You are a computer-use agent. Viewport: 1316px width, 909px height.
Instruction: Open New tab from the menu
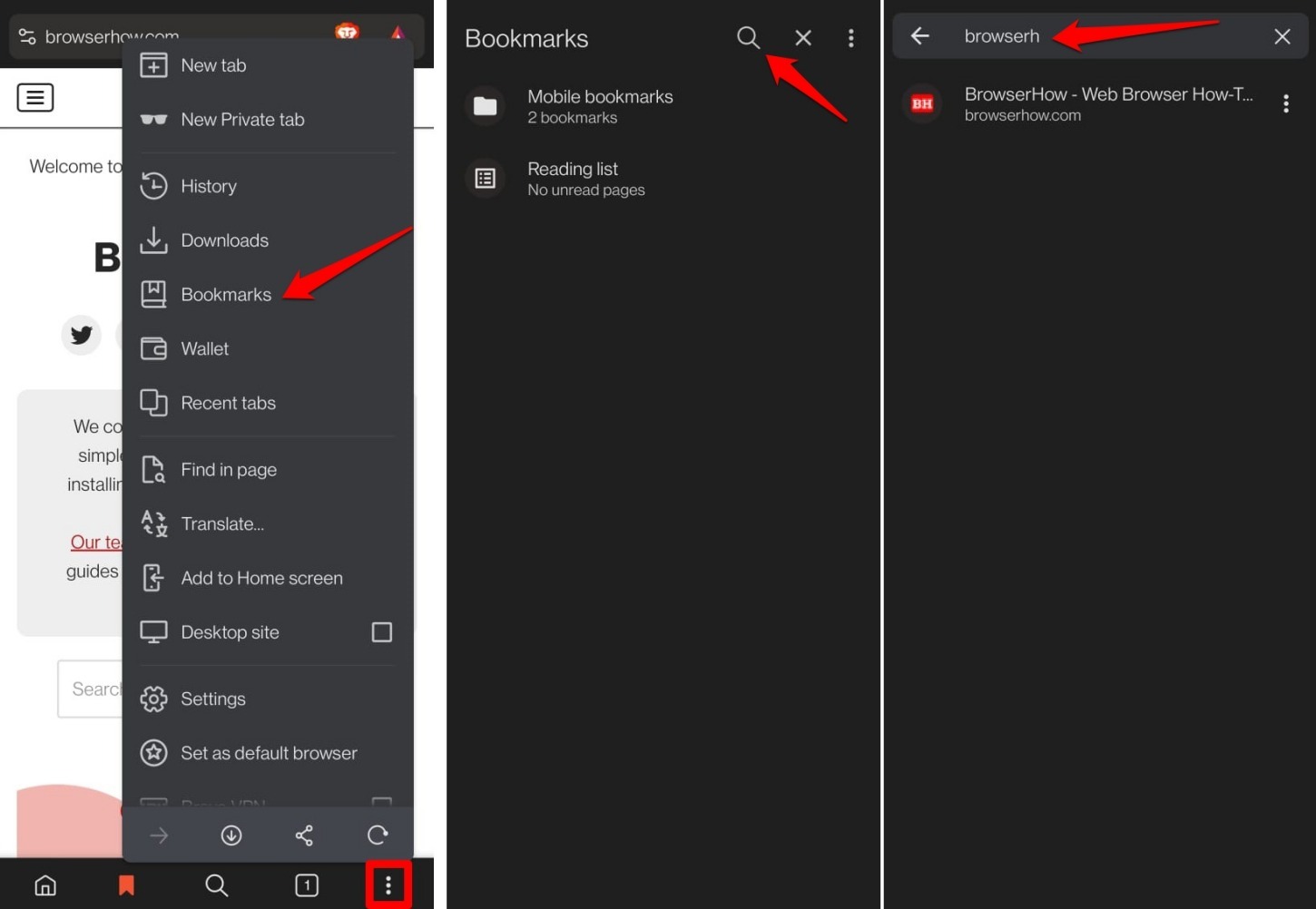[268, 65]
